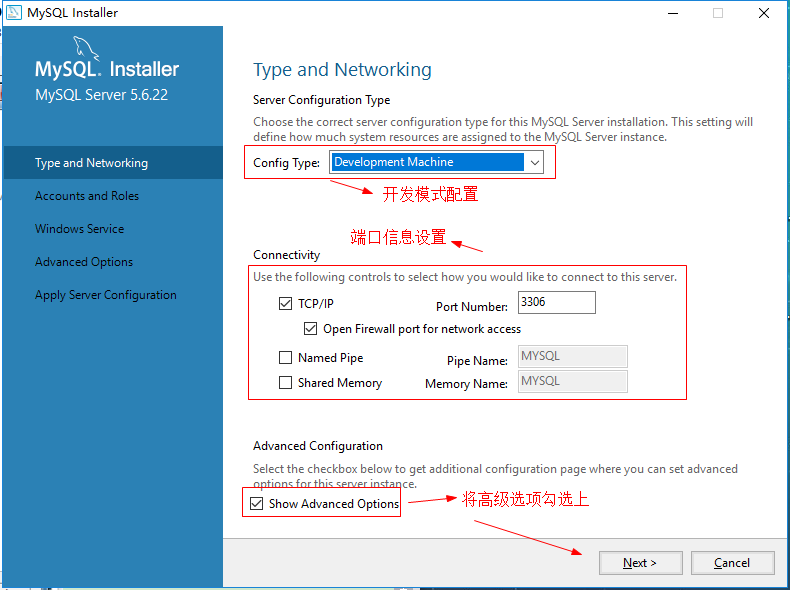Select Advanced Options in the sidebar
This screenshot has height=590, width=790.
84,262
